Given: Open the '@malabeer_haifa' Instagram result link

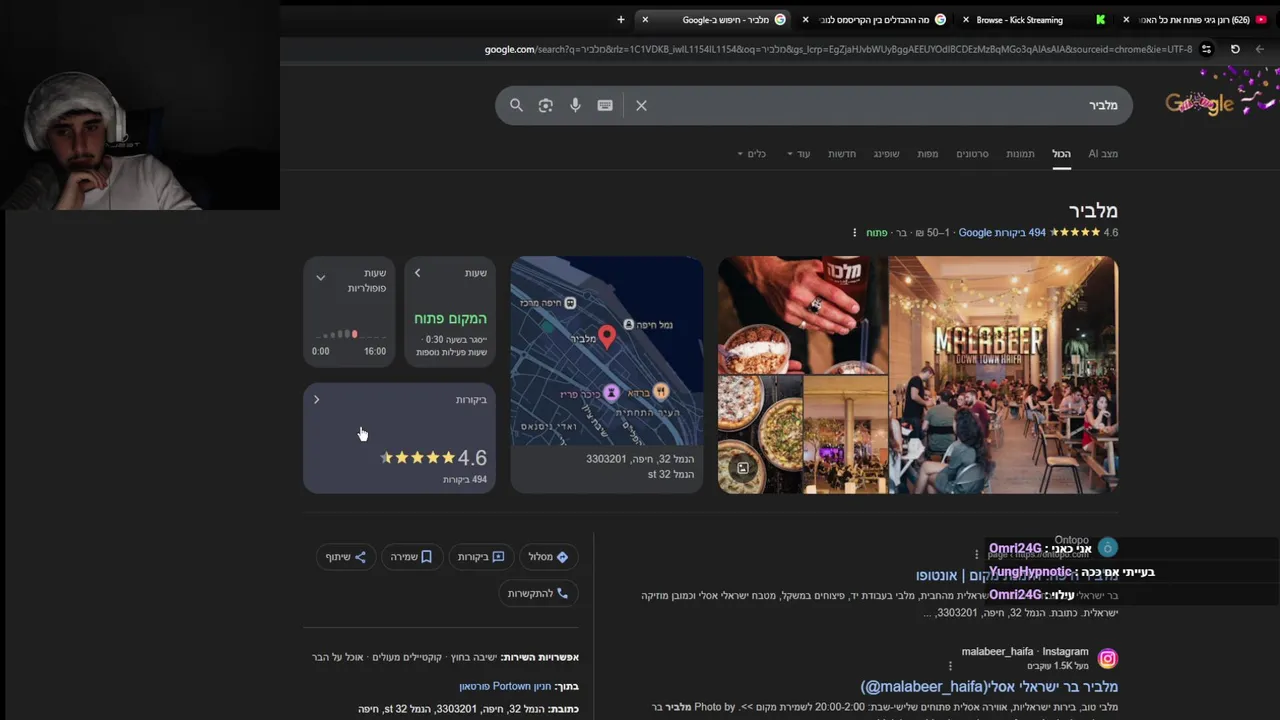Looking at the screenshot, I should (x=989, y=687).
